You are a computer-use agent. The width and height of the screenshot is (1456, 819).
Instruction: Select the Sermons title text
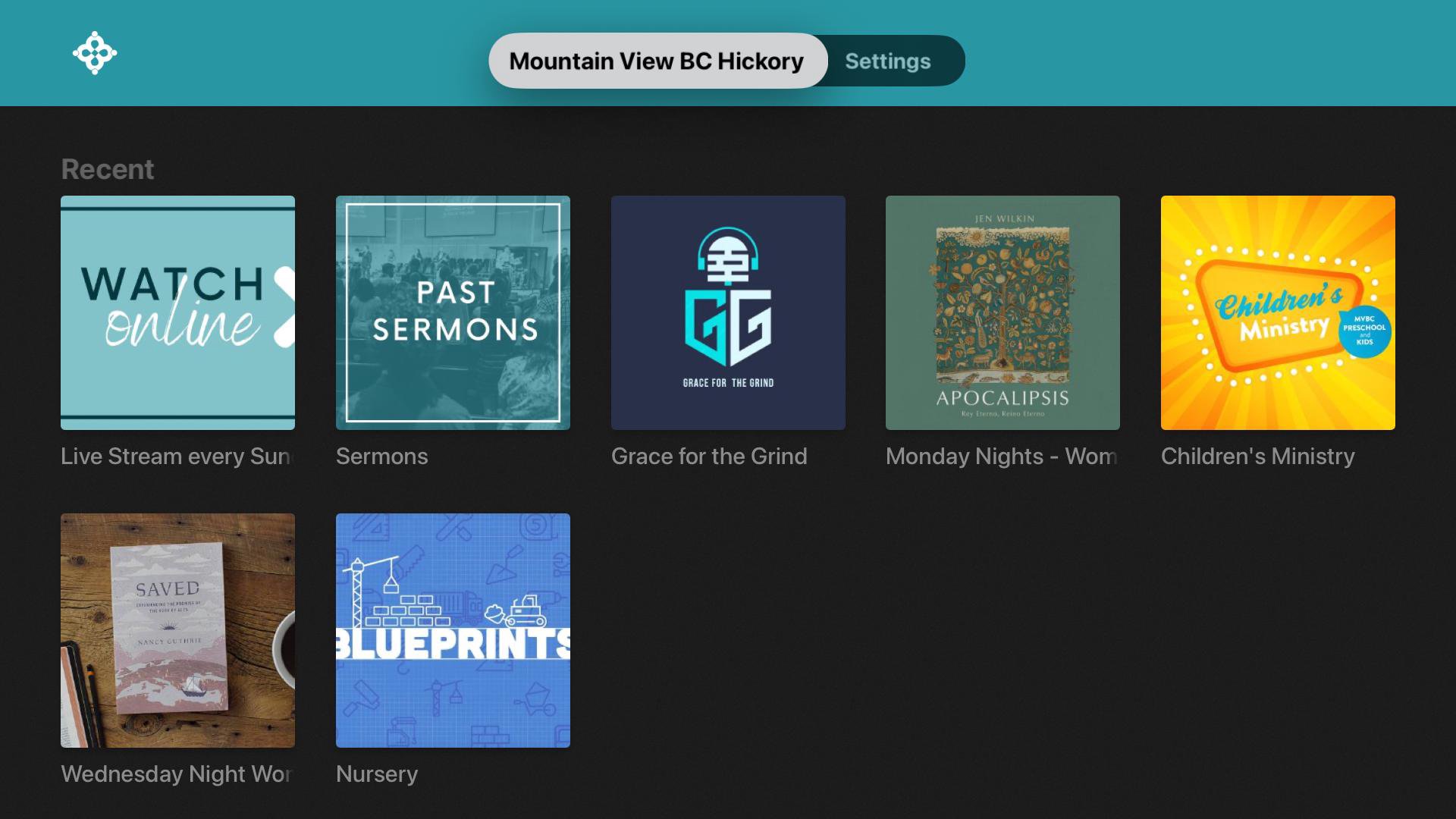click(x=382, y=457)
